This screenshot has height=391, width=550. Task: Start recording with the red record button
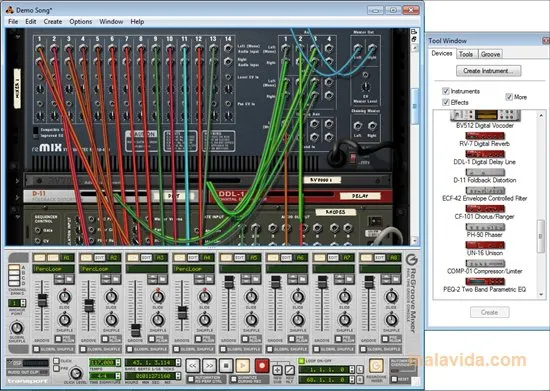(x=262, y=366)
